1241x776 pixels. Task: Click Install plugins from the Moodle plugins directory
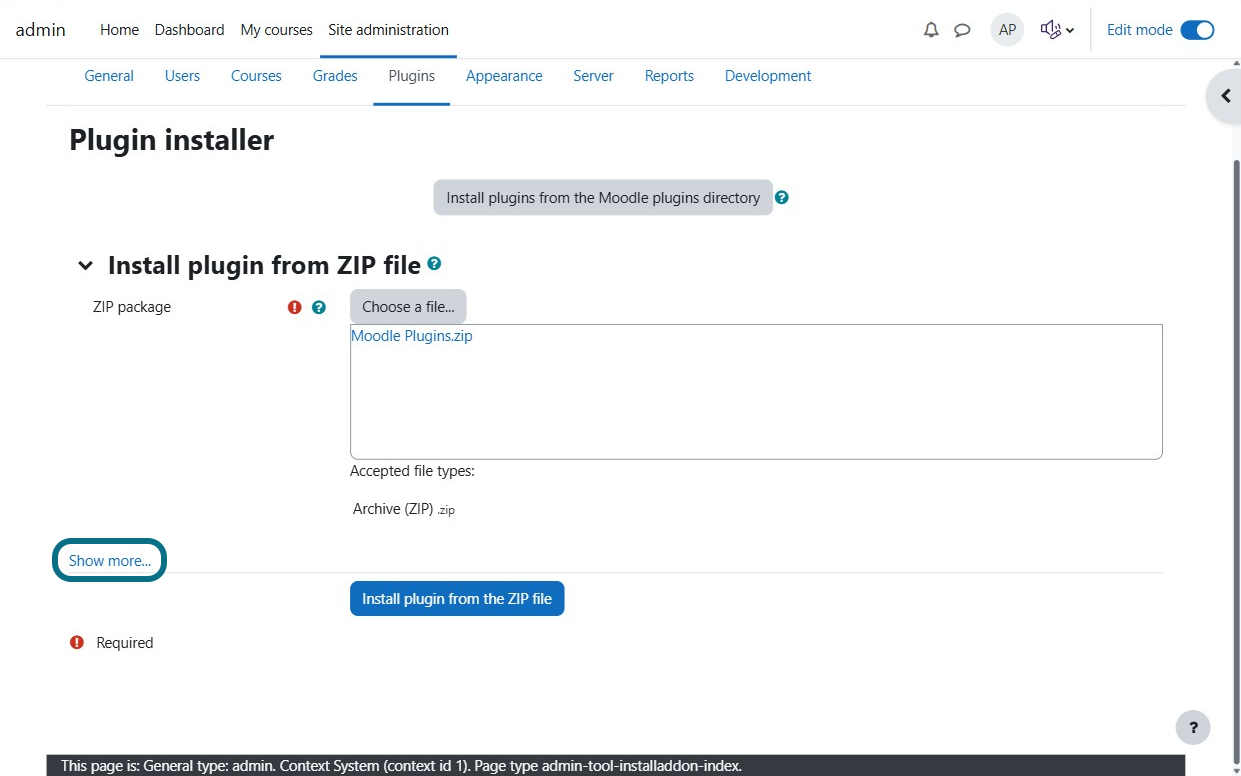tap(603, 198)
